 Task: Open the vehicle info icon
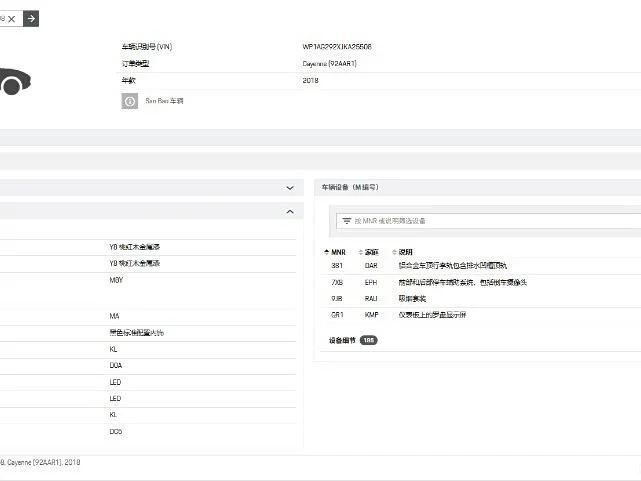click(130, 101)
